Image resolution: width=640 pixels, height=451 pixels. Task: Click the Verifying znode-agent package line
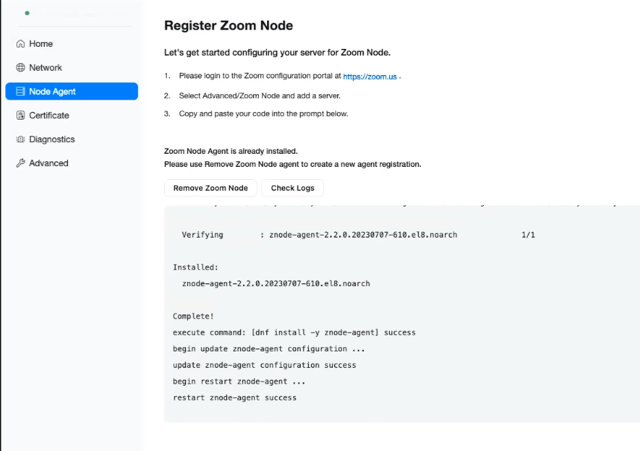(x=358, y=235)
